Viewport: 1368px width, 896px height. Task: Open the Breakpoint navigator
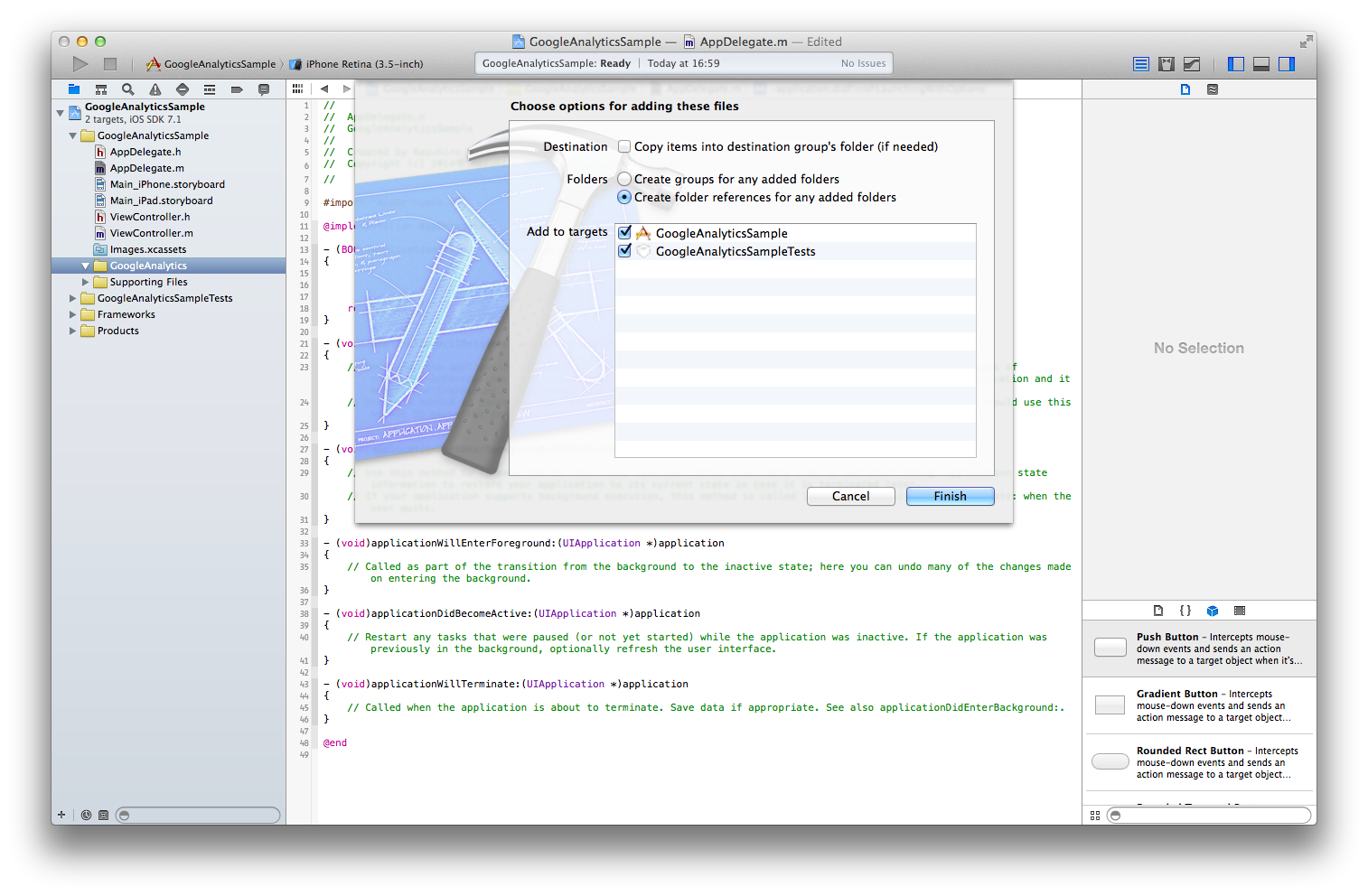tap(236, 89)
